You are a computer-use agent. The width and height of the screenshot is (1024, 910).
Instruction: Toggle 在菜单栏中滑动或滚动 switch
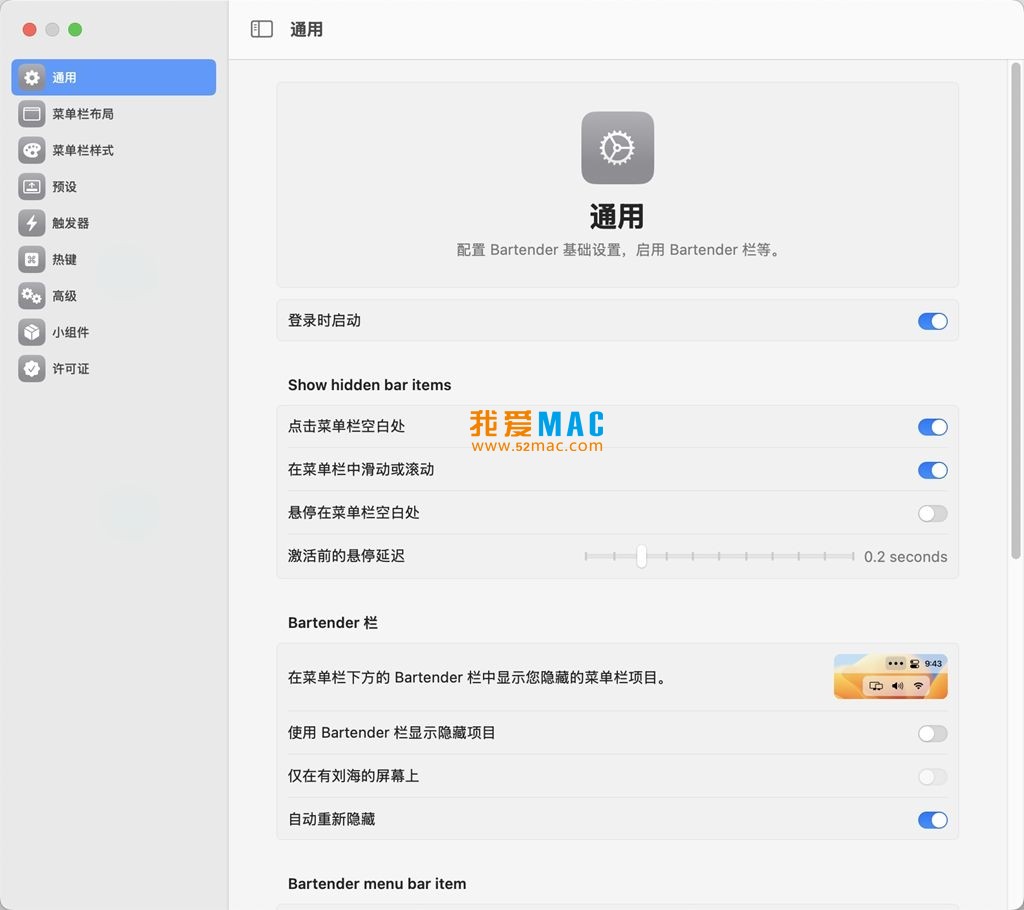(932, 470)
